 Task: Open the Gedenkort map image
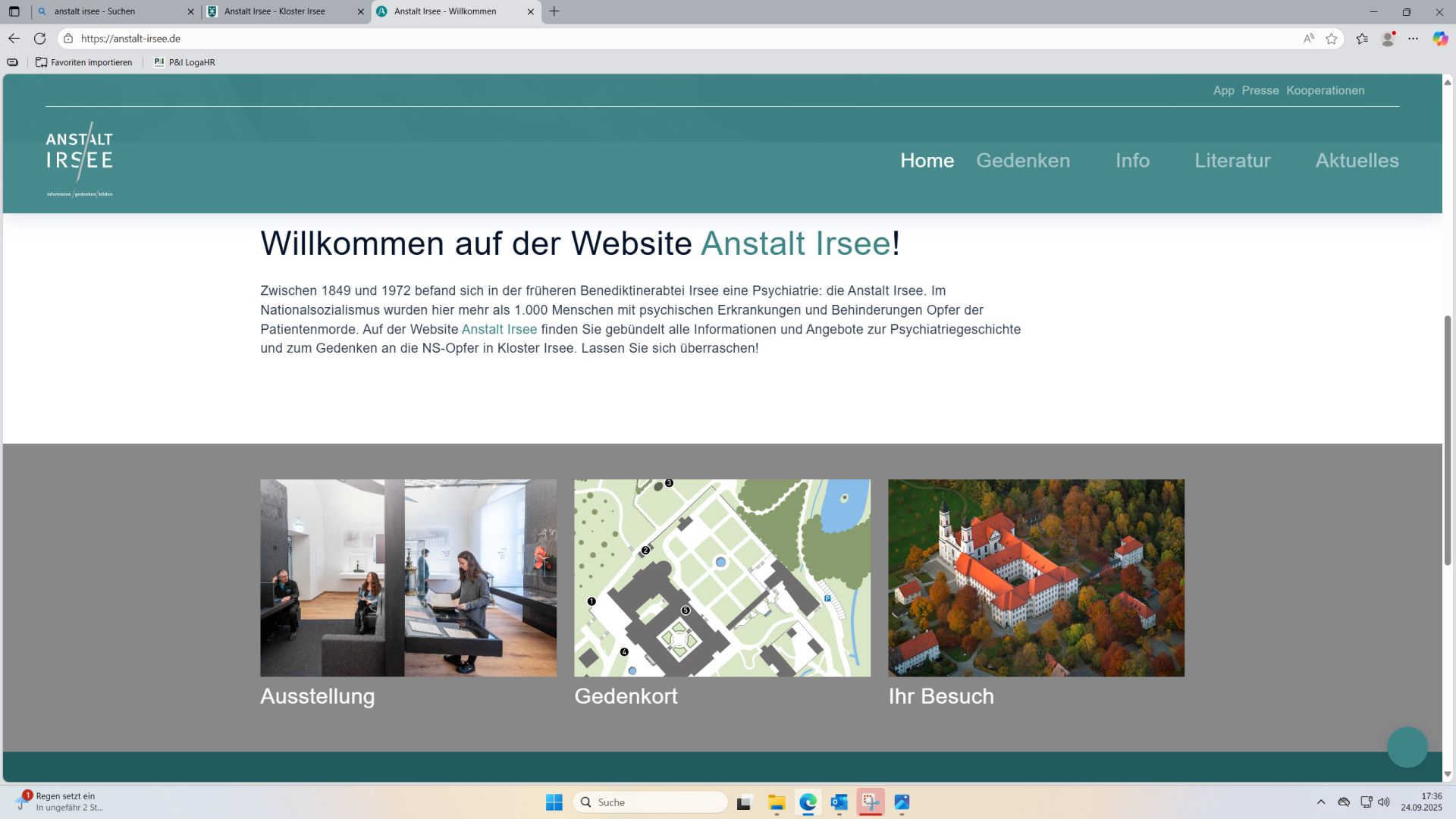point(721,578)
